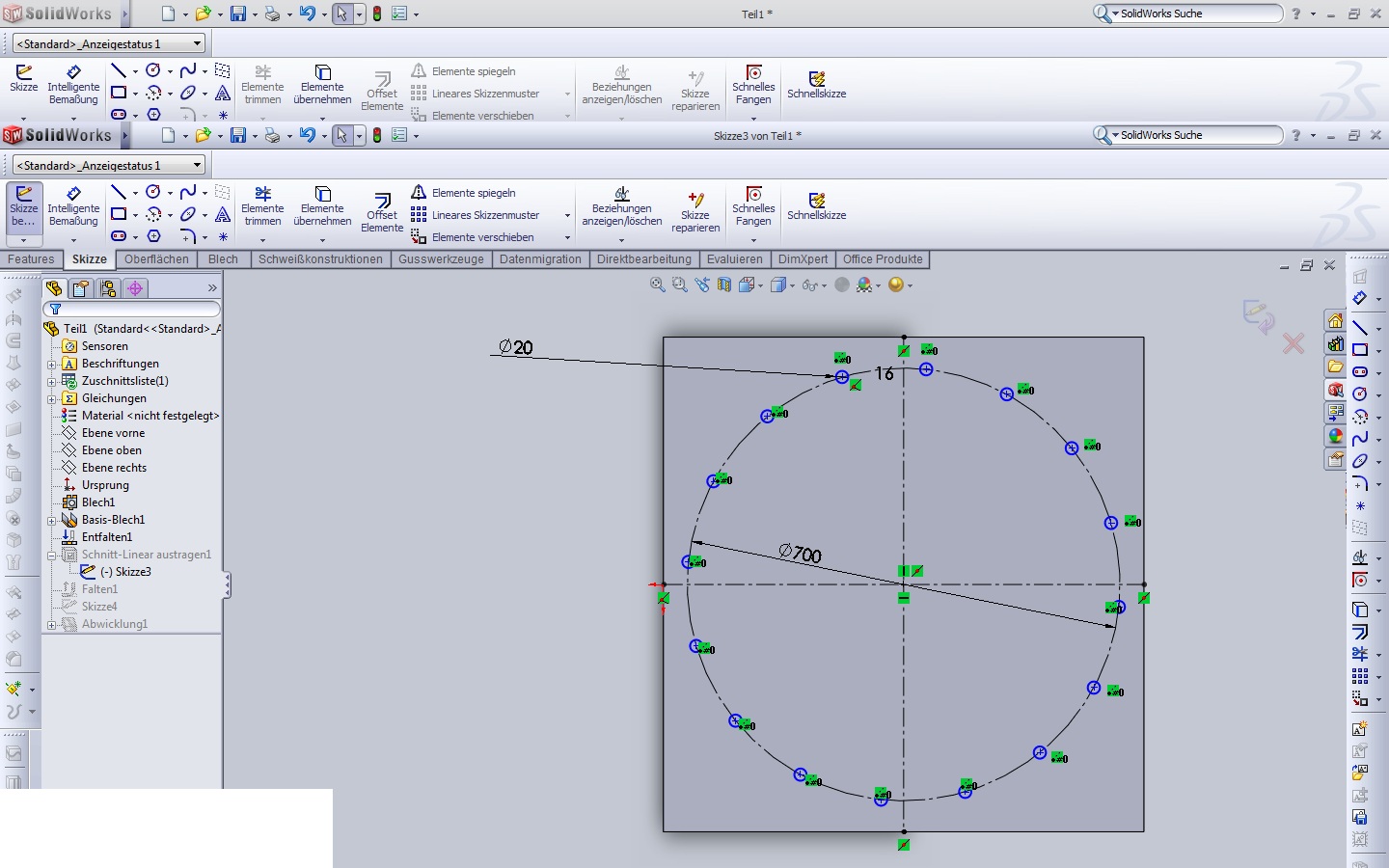Click the Previous View icon

pyautogui.click(x=701, y=285)
